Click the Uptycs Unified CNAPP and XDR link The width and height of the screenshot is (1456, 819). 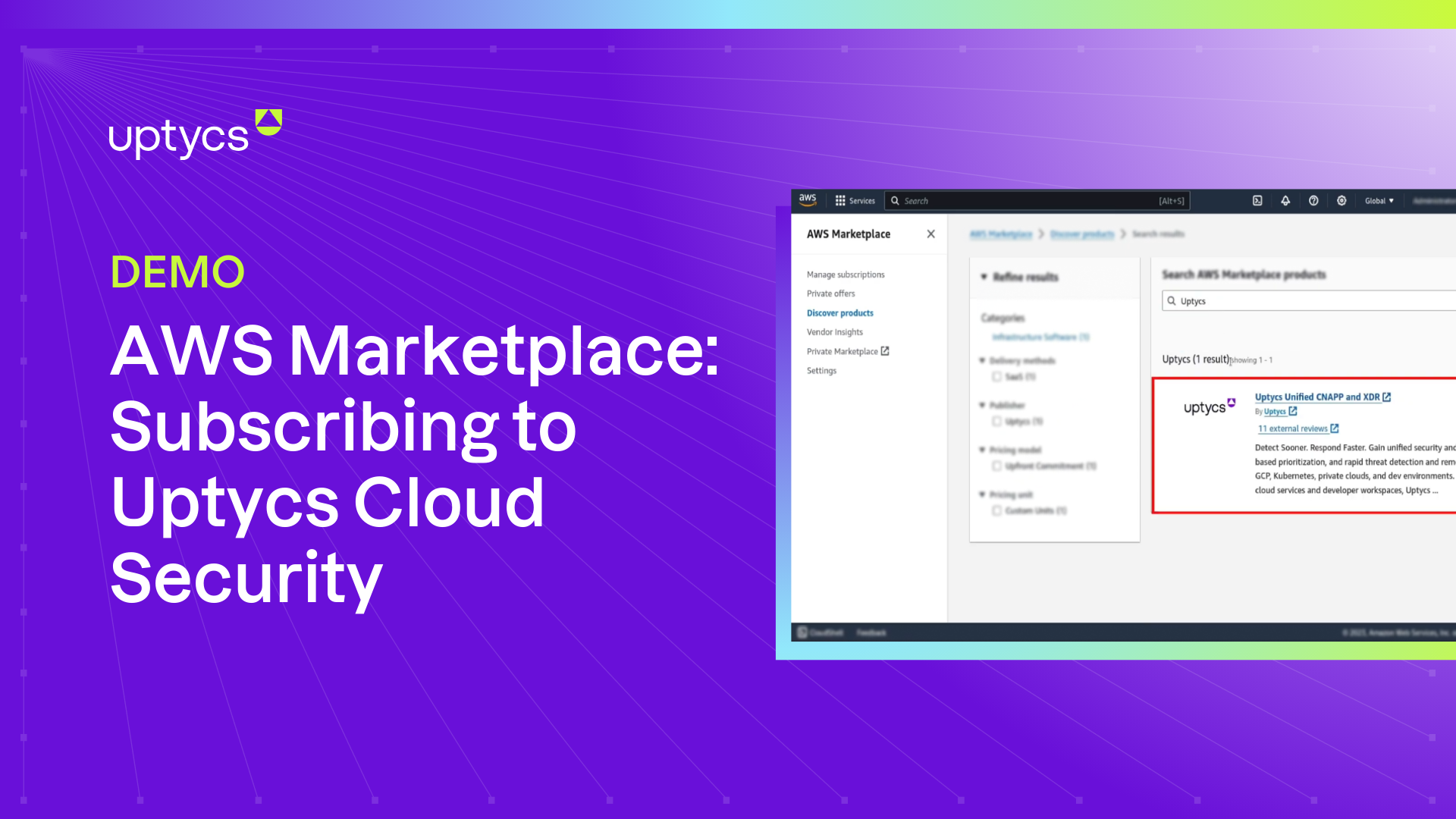1318,396
